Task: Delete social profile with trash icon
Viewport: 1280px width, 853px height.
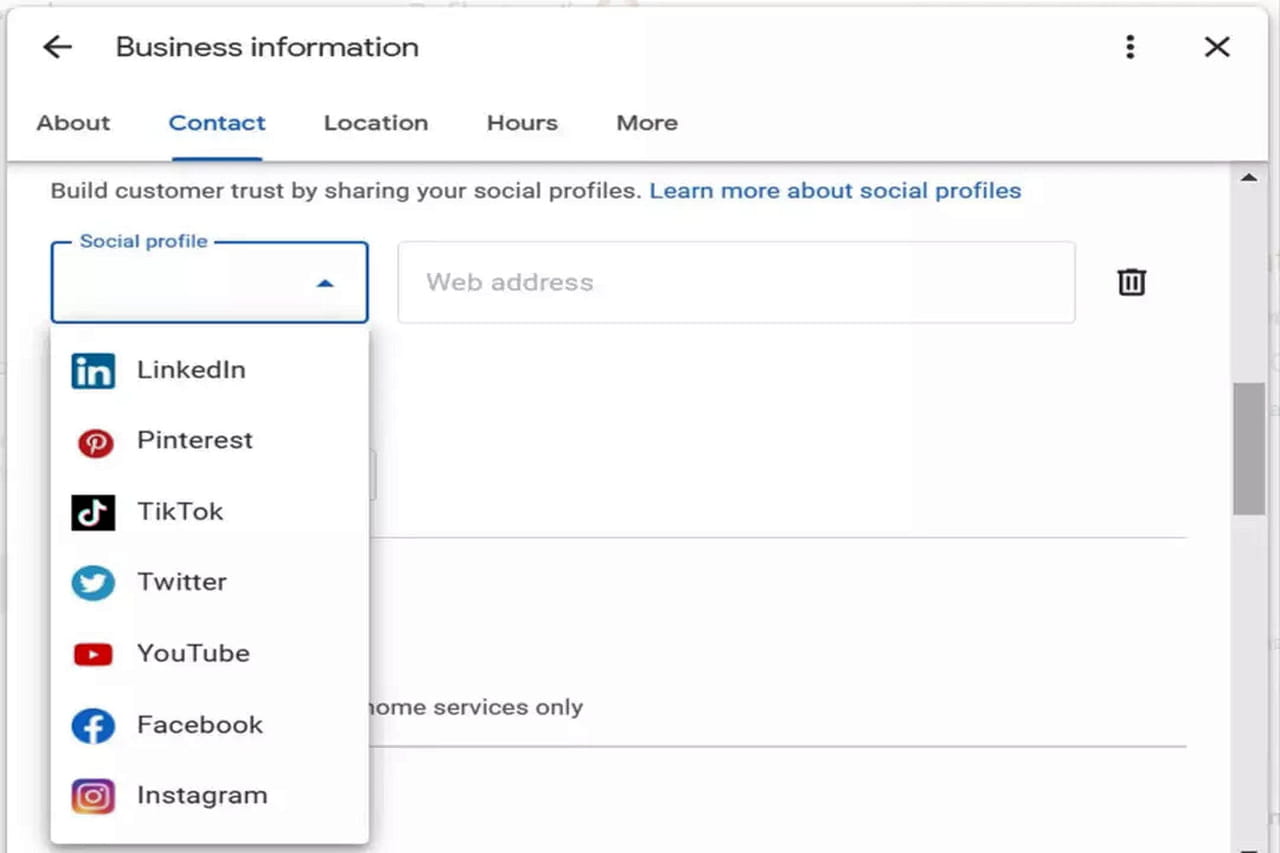Action: coord(1131,282)
